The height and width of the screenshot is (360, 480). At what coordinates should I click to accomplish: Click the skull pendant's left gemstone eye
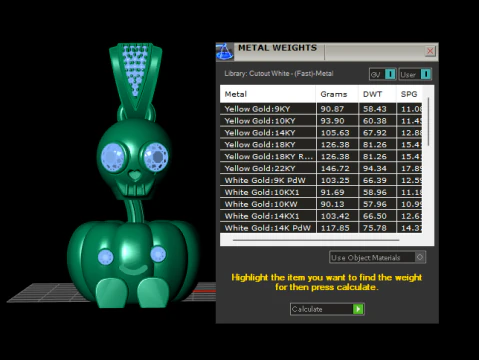[113, 157]
